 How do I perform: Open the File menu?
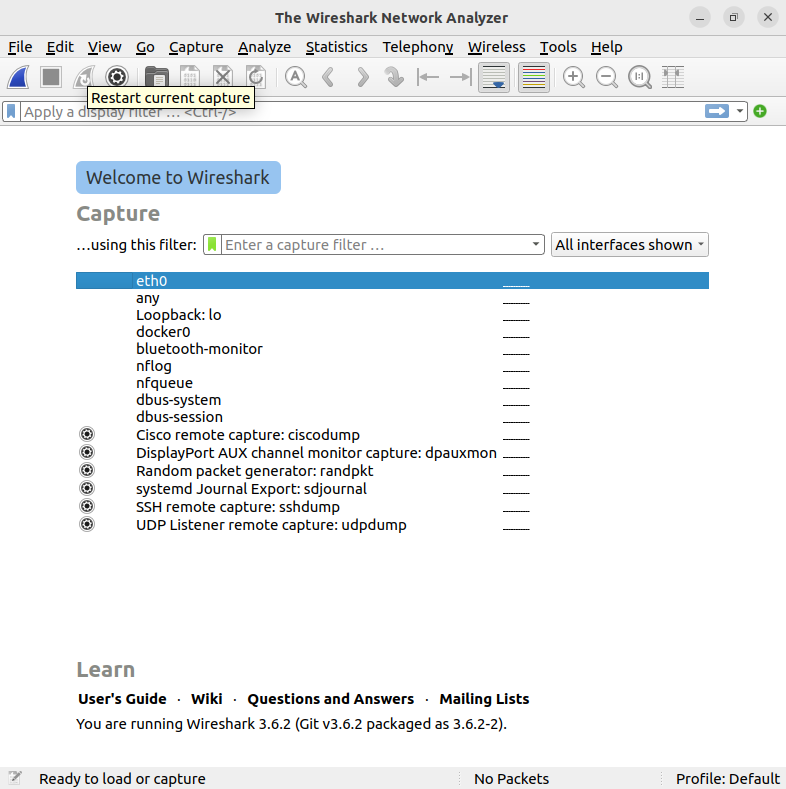coord(20,47)
